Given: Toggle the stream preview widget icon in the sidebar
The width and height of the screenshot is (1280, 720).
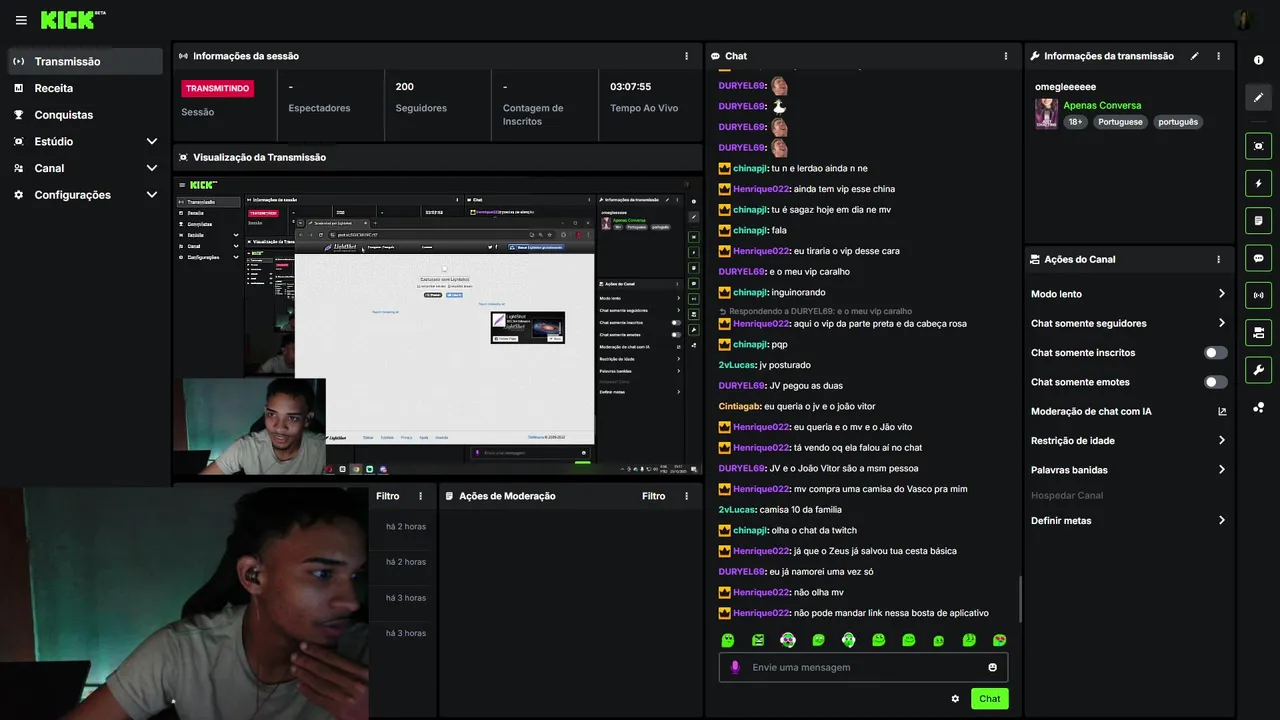Looking at the screenshot, I should (1258, 146).
